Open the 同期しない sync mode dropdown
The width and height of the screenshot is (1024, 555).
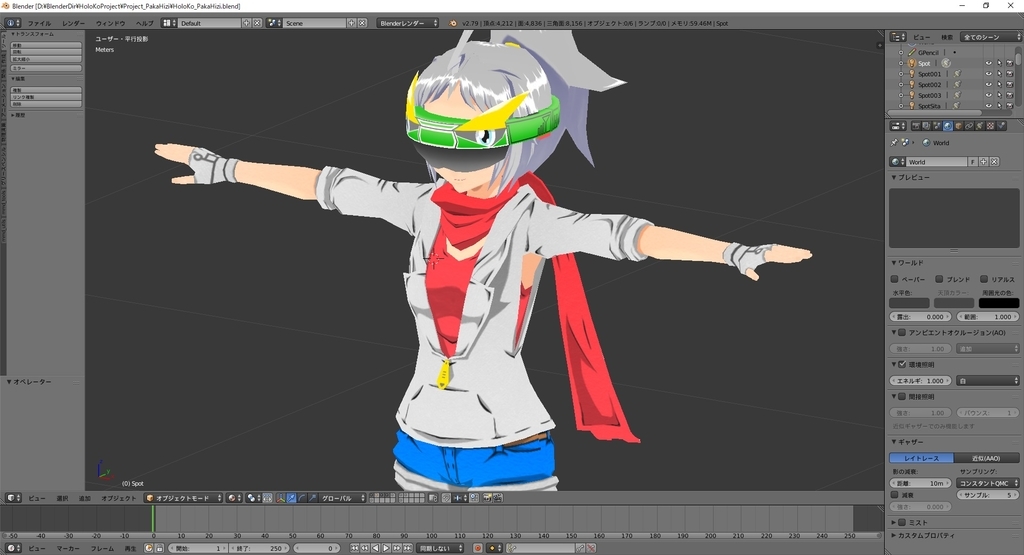tap(441, 548)
